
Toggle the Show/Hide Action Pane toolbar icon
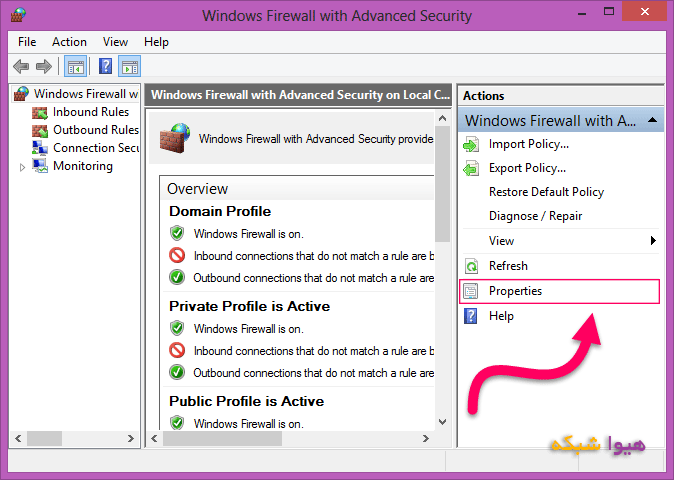pos(129,67)
